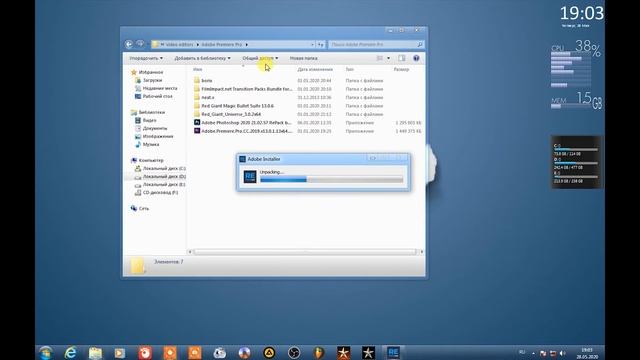
Task: Open the media player taskbar icon
Action: pos(120,353)
